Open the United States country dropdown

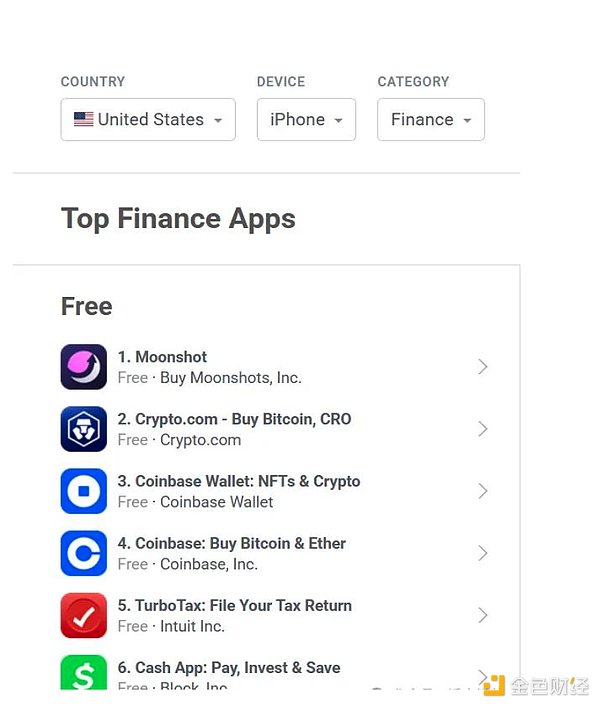[148, 119]
